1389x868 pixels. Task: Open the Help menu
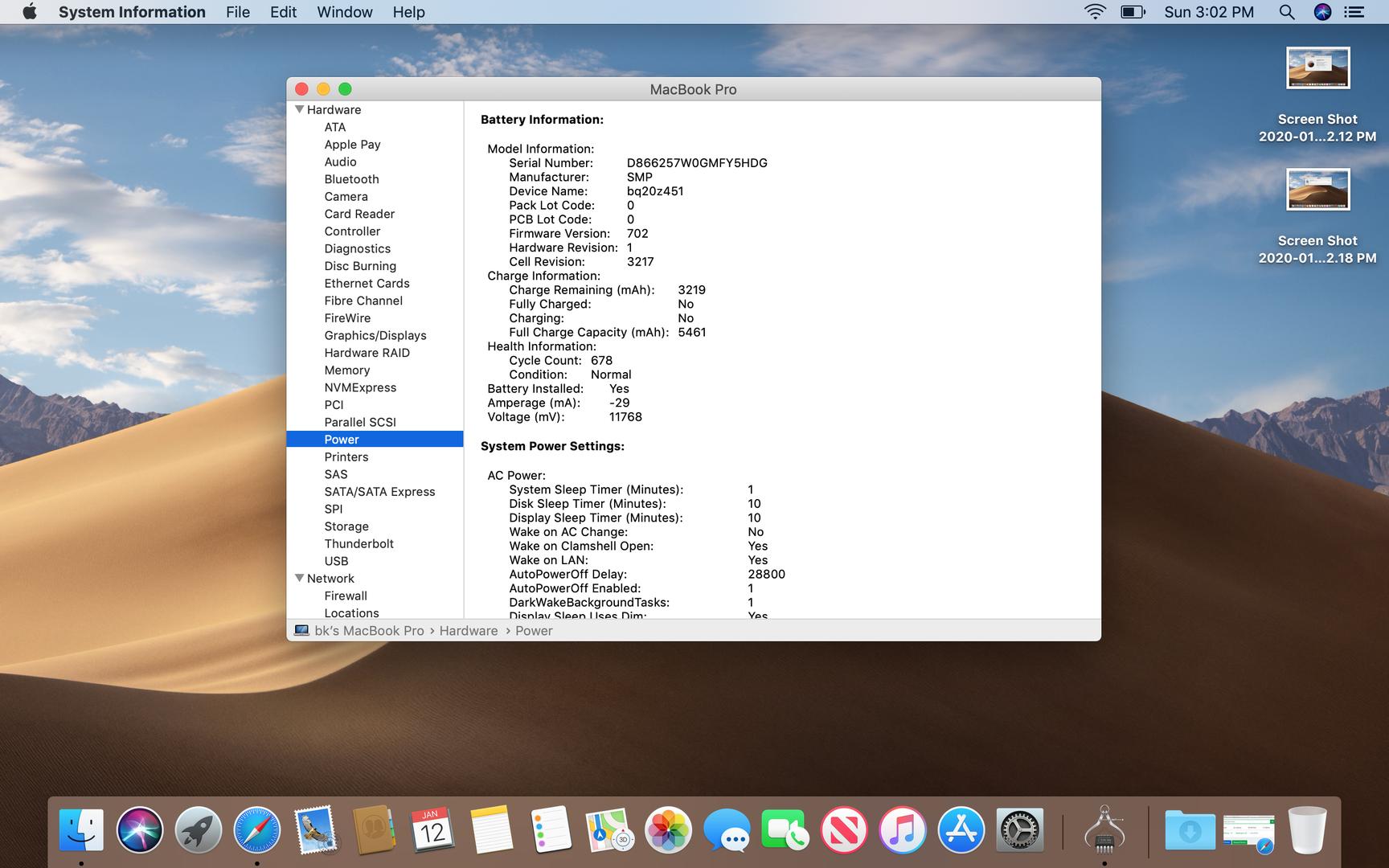pyautogui.click(x=408, y=12)
